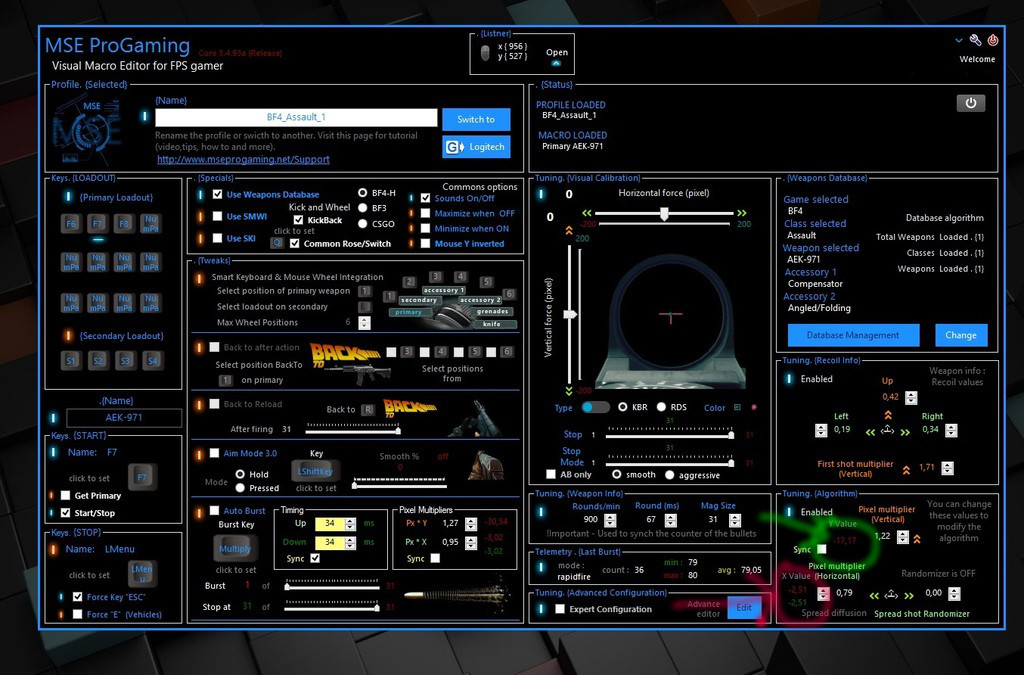Open Database Management
Image resolution: width=1024 pixels, height=675 pixels.
853,335
